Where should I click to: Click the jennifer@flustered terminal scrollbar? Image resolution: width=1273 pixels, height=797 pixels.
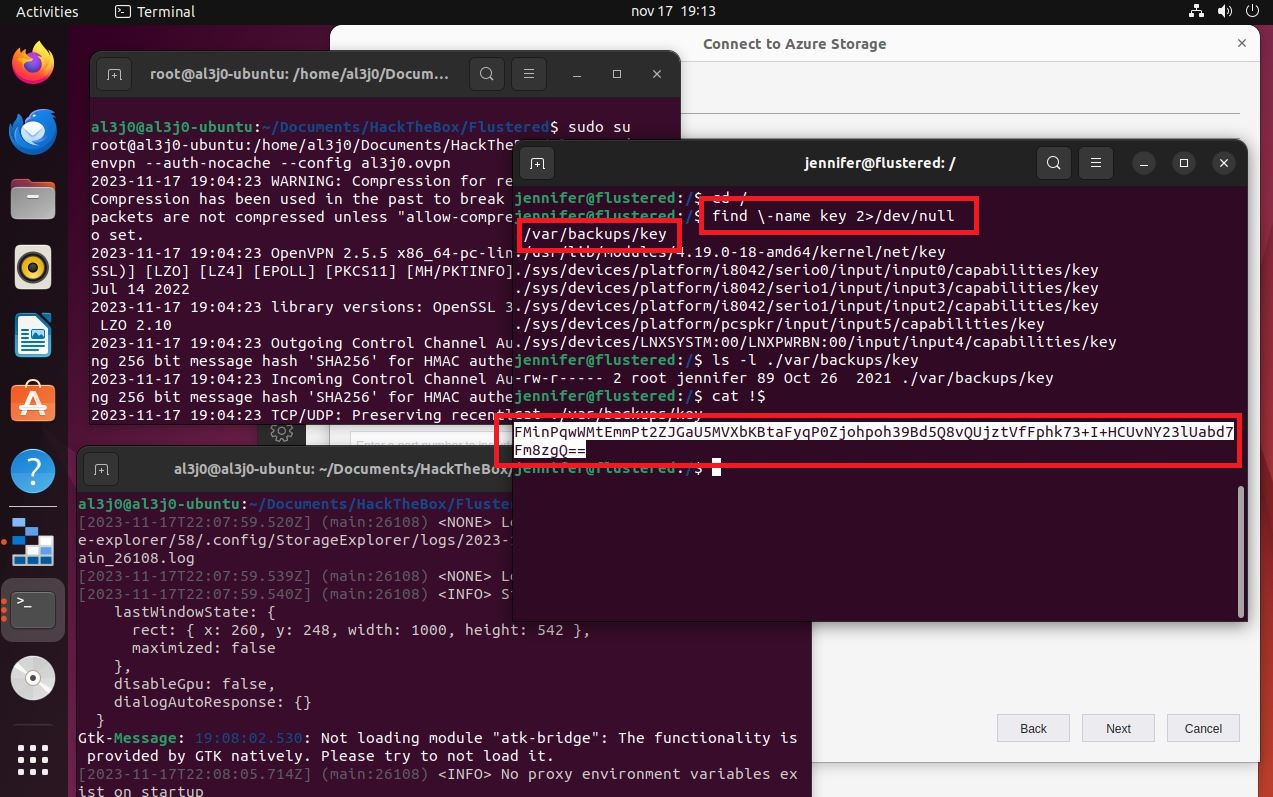click(x=1242, y=551)
